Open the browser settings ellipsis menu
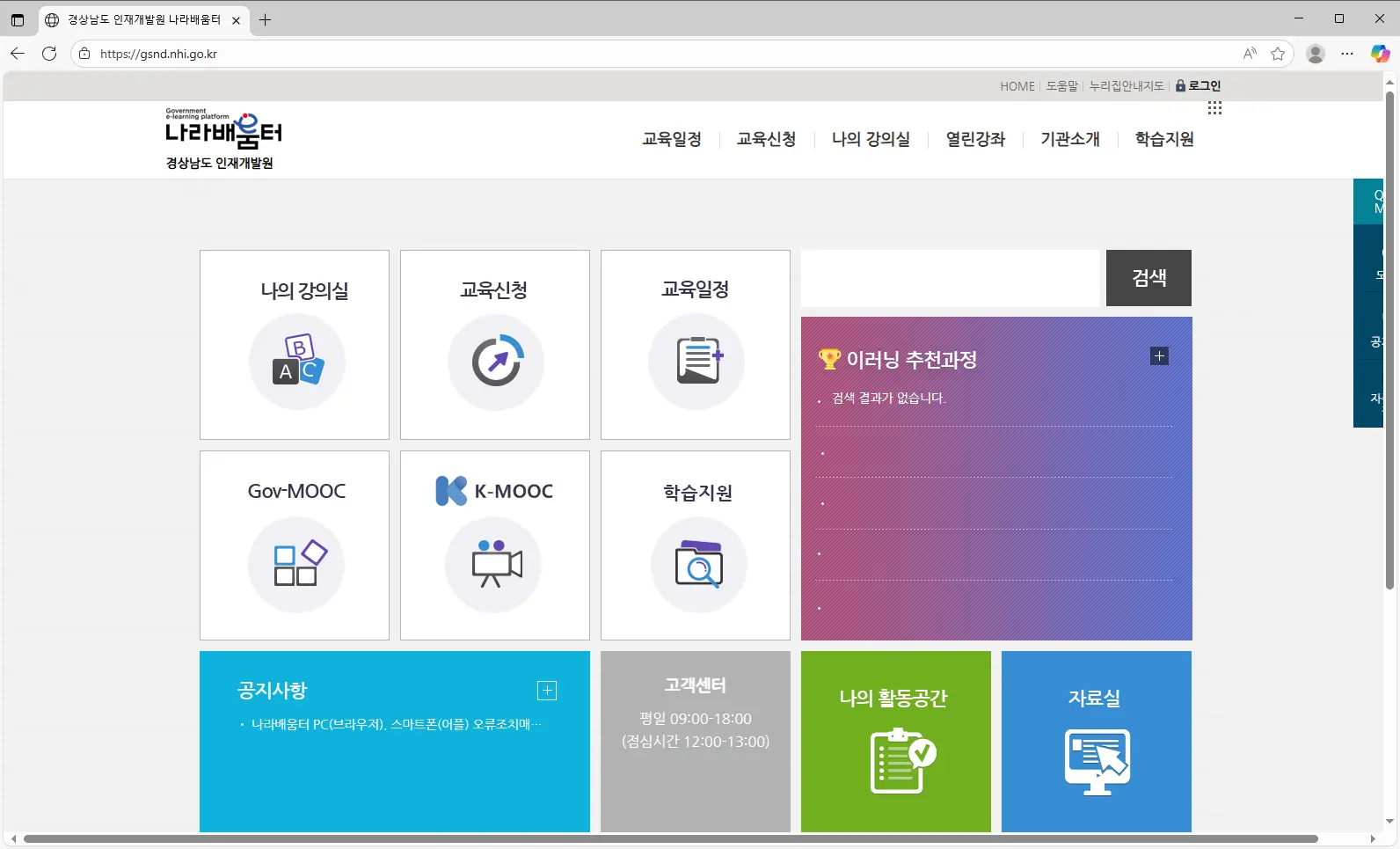The height and width of the screenshot is (849, 1400). [1346, 54]
